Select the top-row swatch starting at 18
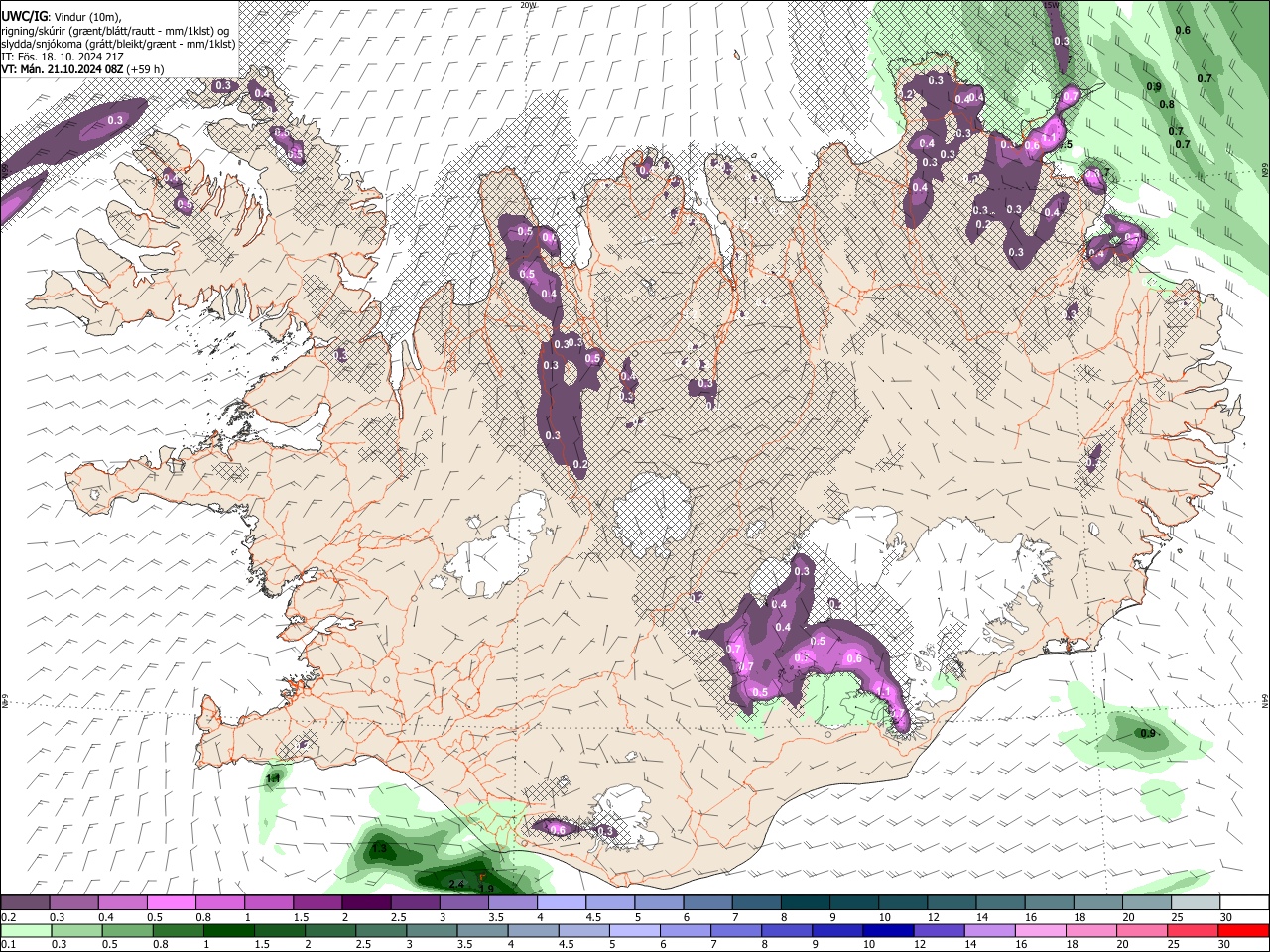The image size is (1270, 952). coord(1098,902)
